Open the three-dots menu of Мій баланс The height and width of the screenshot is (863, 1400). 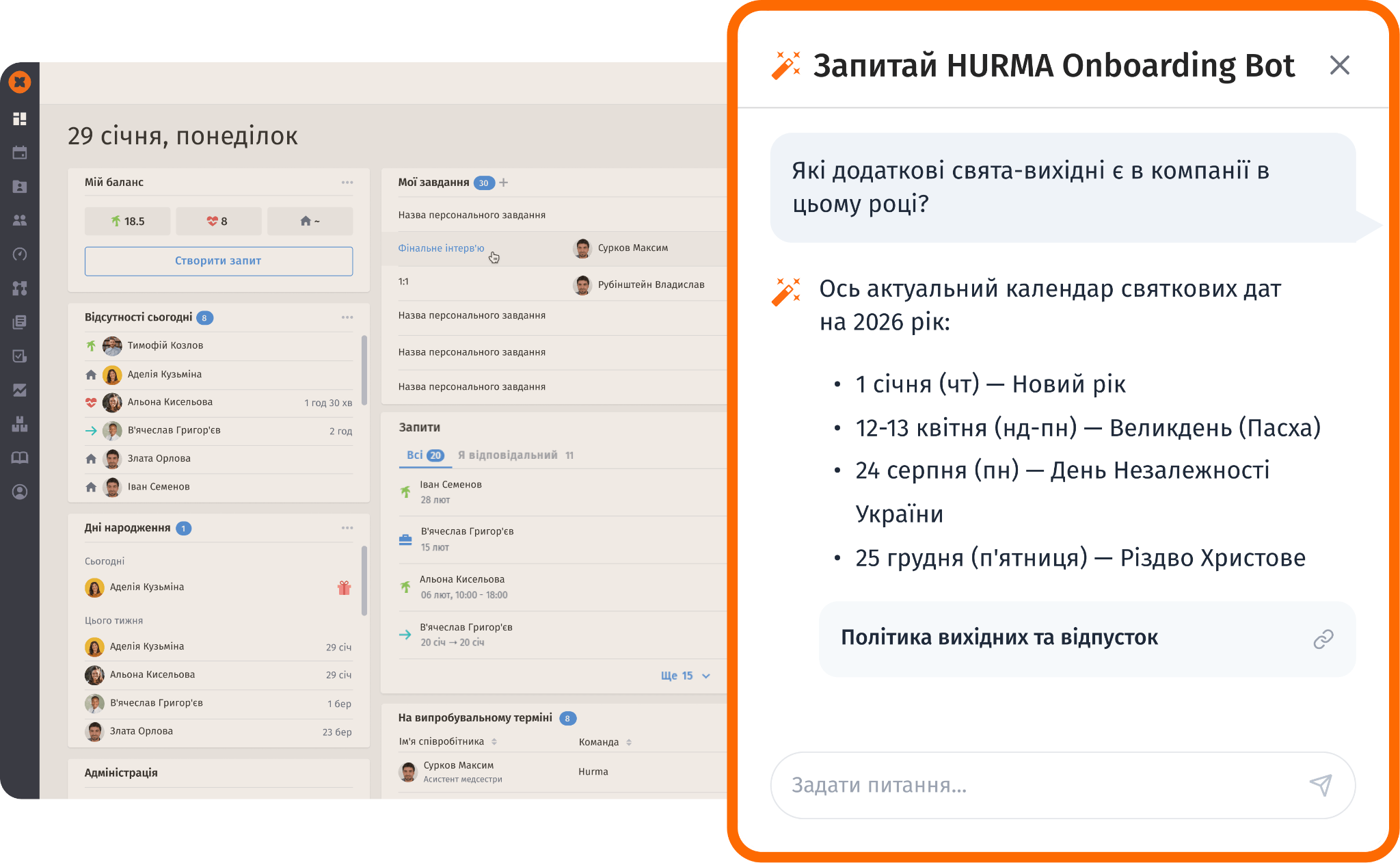347,183
